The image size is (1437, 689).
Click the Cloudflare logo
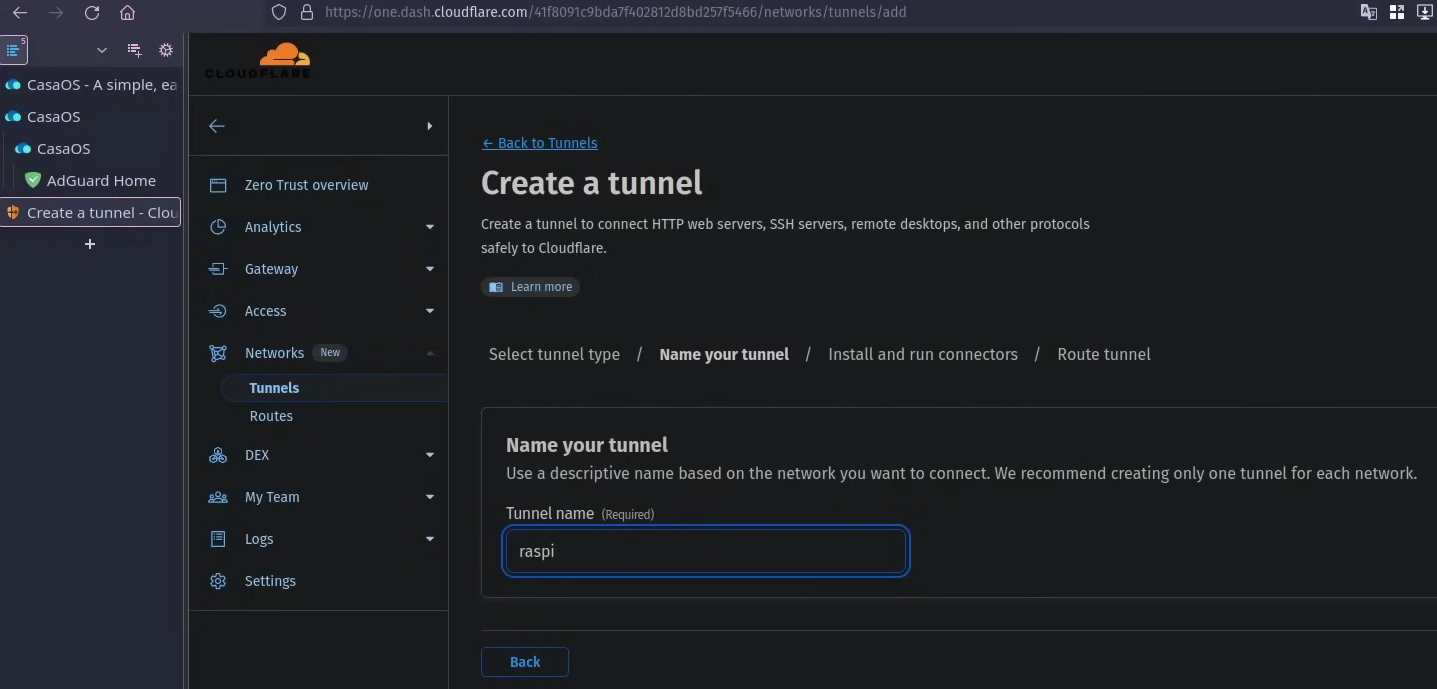[258, 60]
